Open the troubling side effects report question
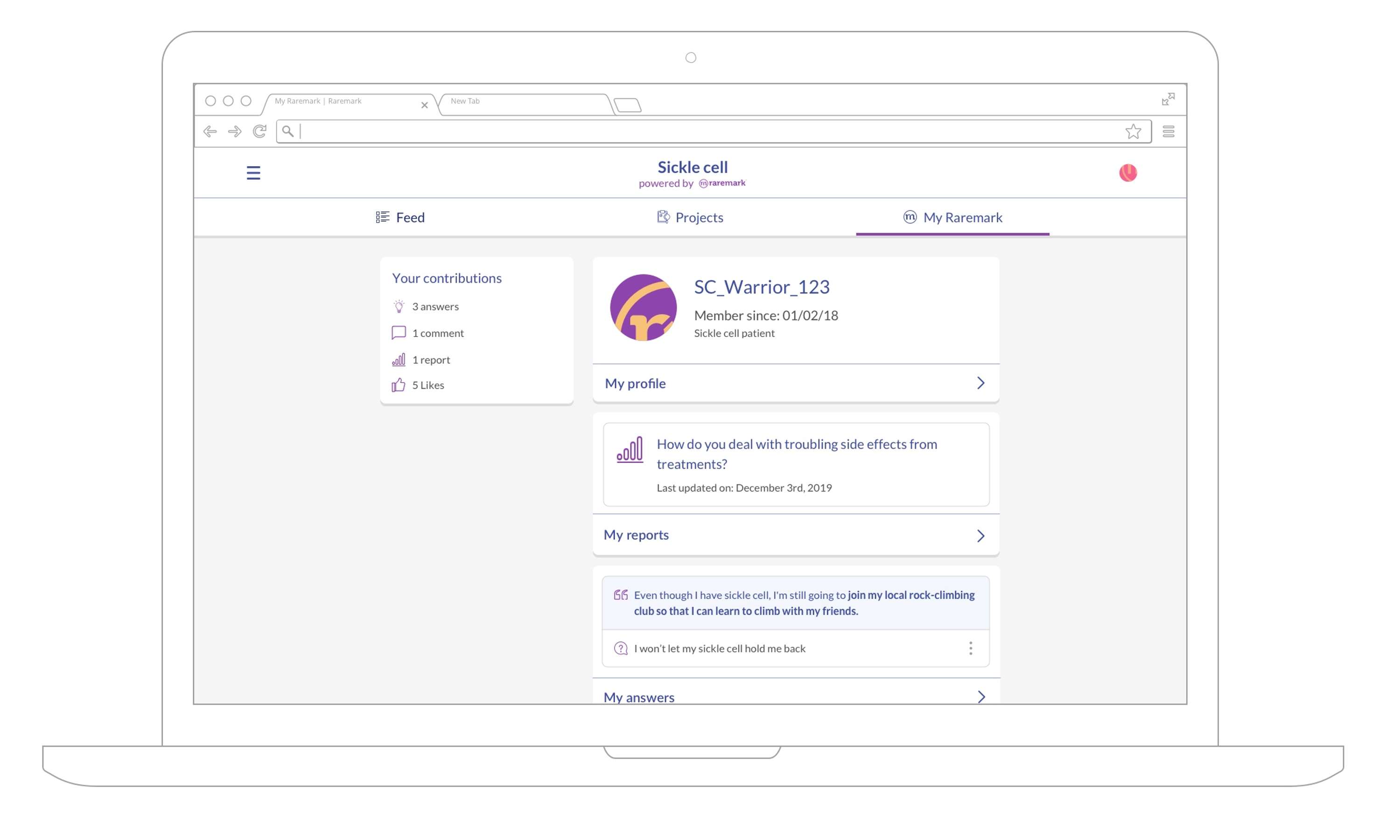The width and height of the screenshot is (1400, 840). click(x=797, y=454)
